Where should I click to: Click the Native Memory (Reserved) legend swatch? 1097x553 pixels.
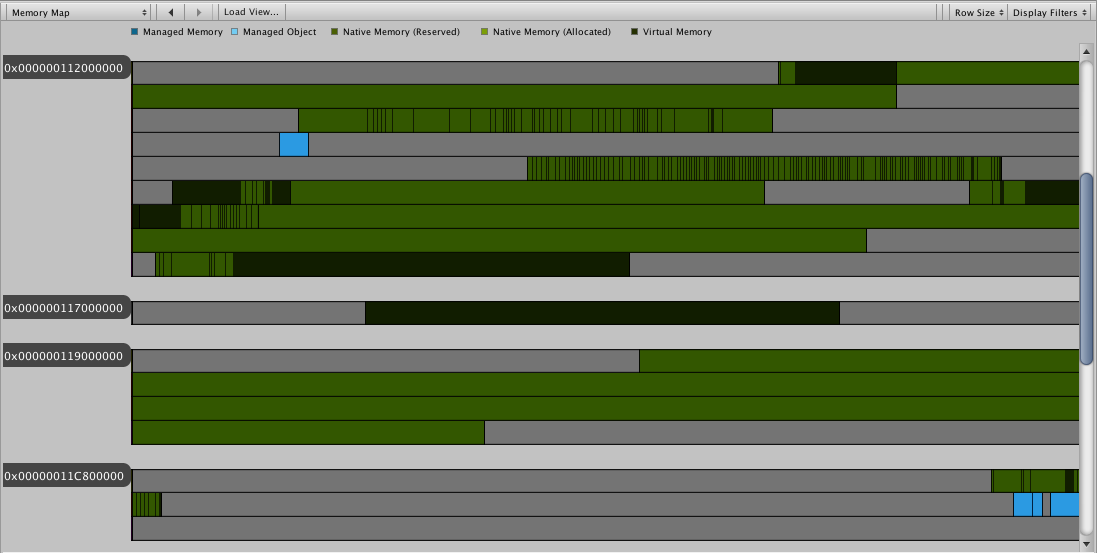(x=335, y=32)
